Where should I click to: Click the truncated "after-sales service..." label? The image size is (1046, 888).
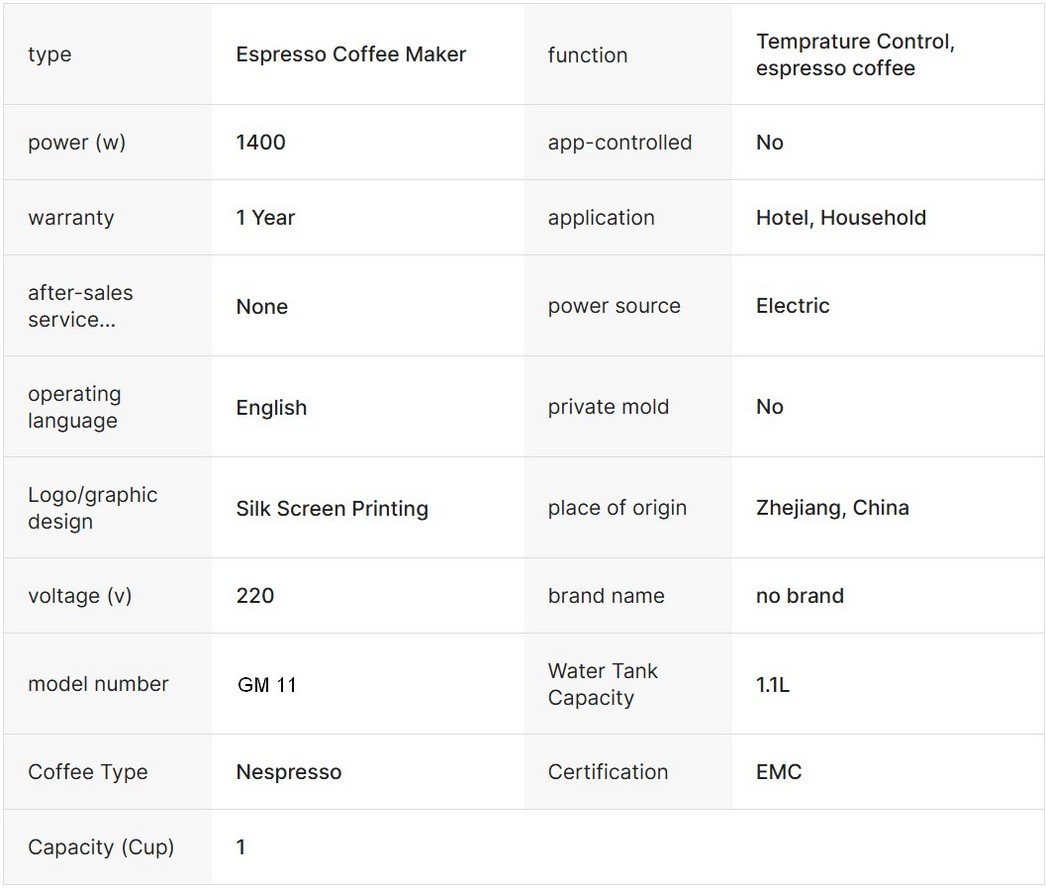(x=80, y=306)
